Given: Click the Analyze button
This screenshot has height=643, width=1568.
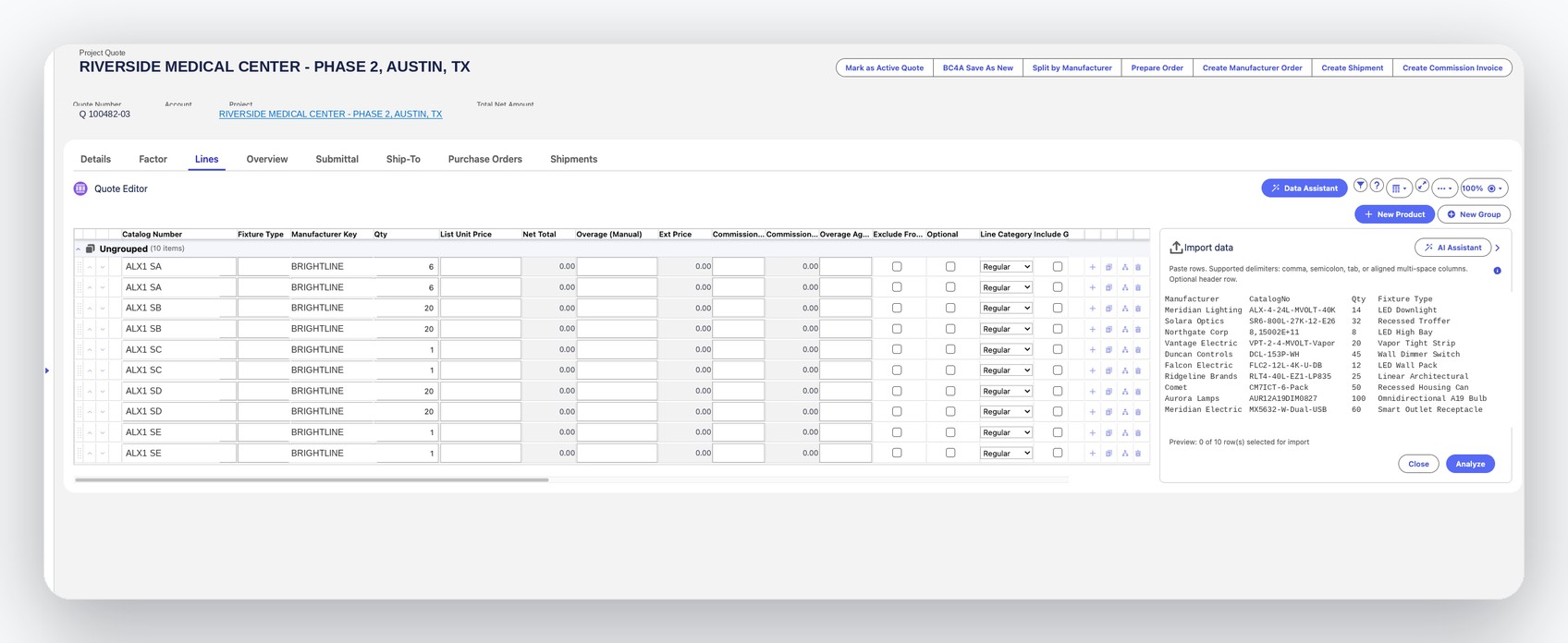Looking at the screenshot, I should [x=1470, y=464].
